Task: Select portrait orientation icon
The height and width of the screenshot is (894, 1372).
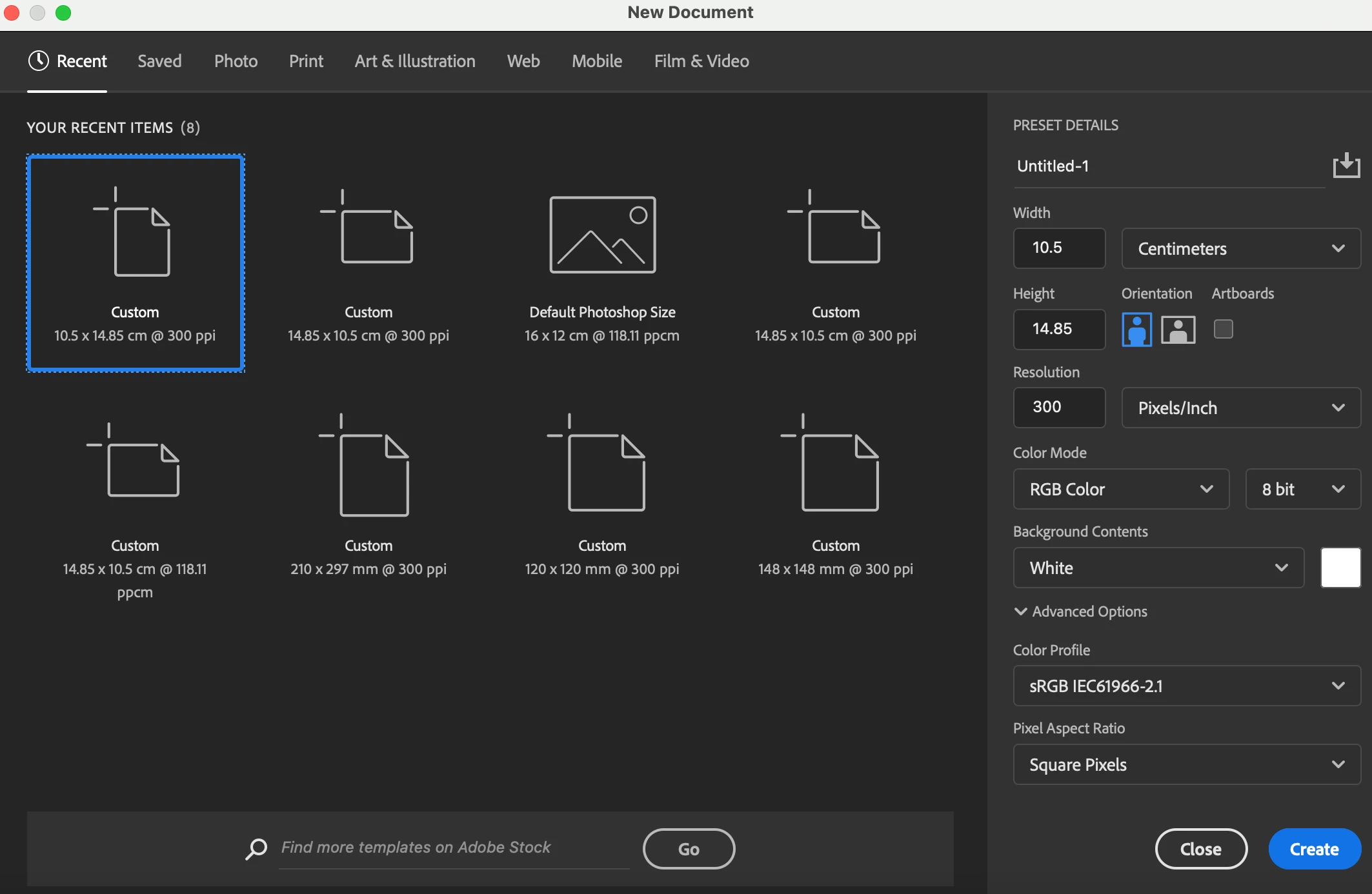Action: click(x=1136, y=330)
